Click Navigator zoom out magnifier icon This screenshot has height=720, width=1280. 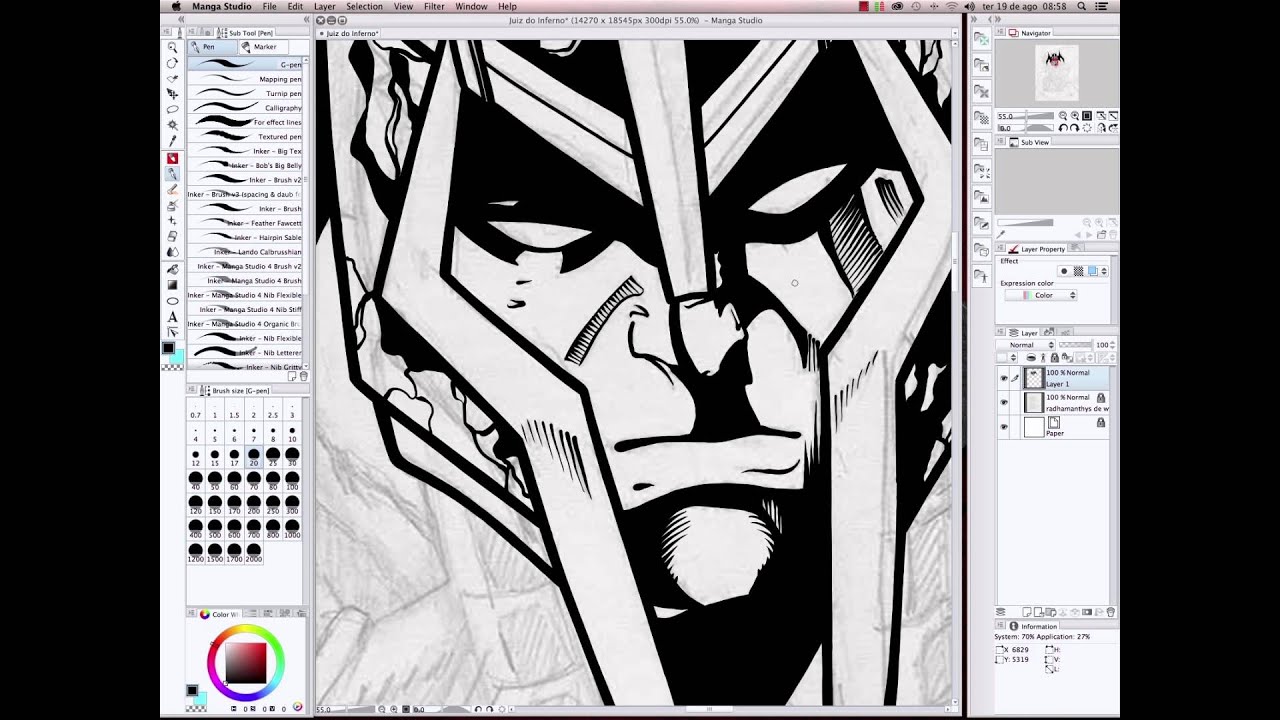[1063, 116]
